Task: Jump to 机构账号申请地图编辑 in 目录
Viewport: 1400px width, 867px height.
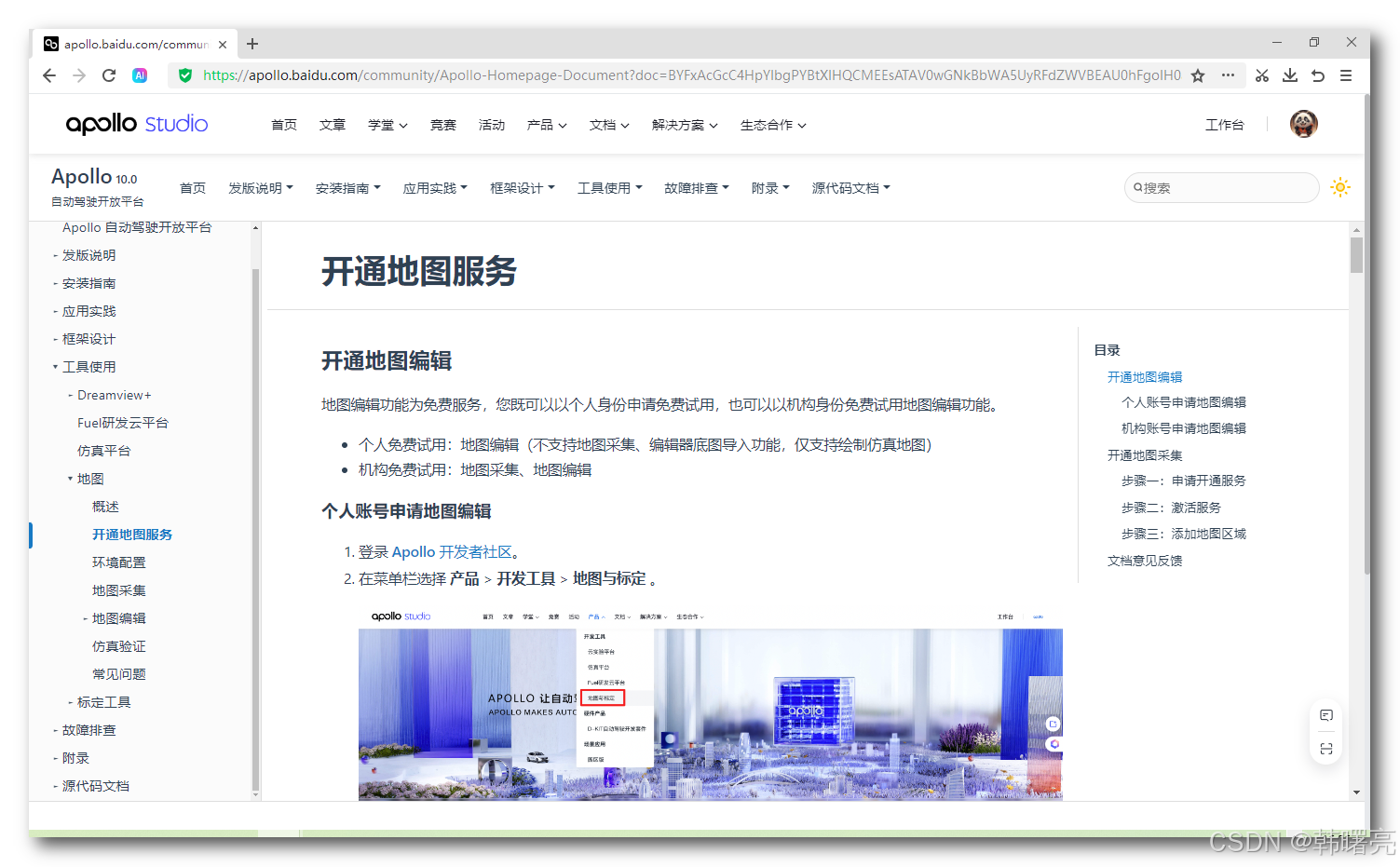Action: (x=1184, y=428)
